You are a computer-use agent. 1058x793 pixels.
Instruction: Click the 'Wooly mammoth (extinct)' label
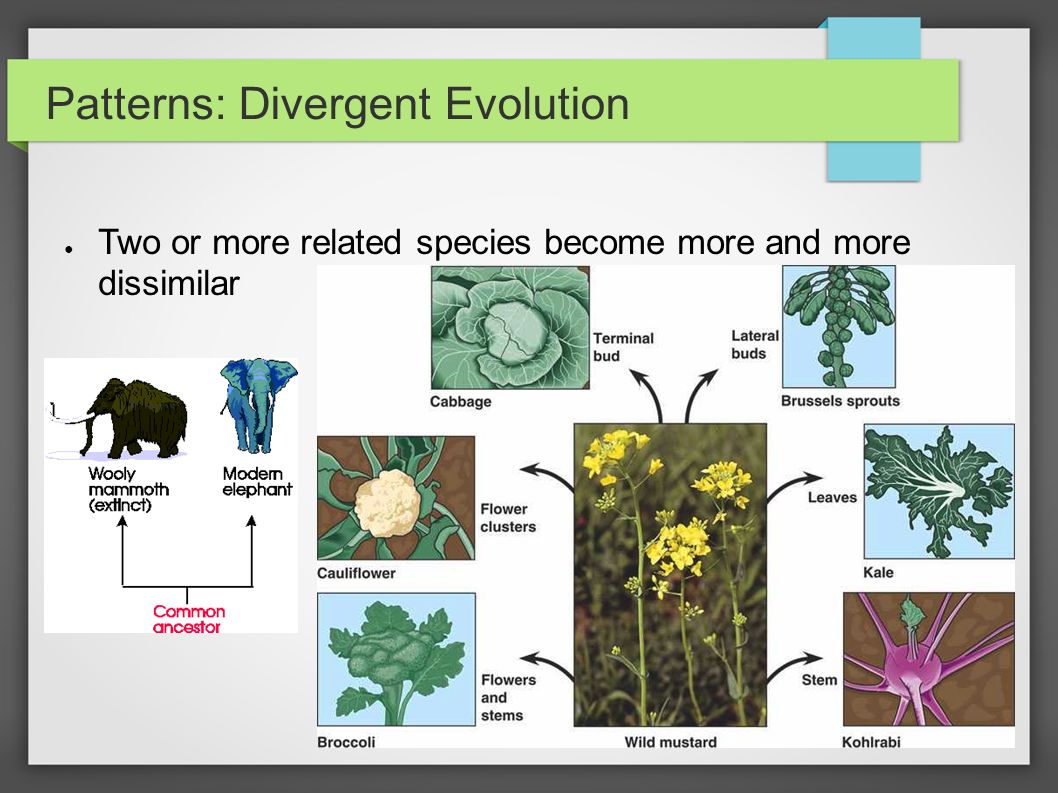click(128, 489)
